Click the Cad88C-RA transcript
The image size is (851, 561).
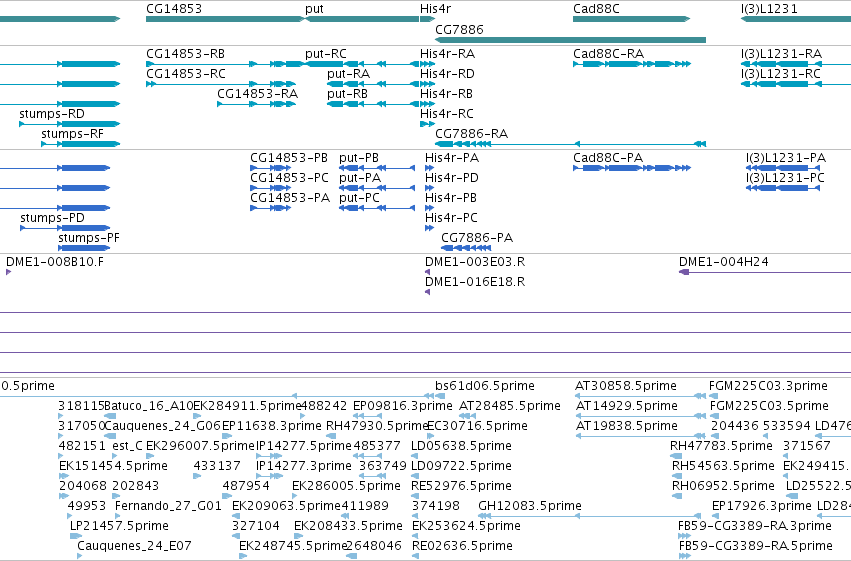pos(632,64)
